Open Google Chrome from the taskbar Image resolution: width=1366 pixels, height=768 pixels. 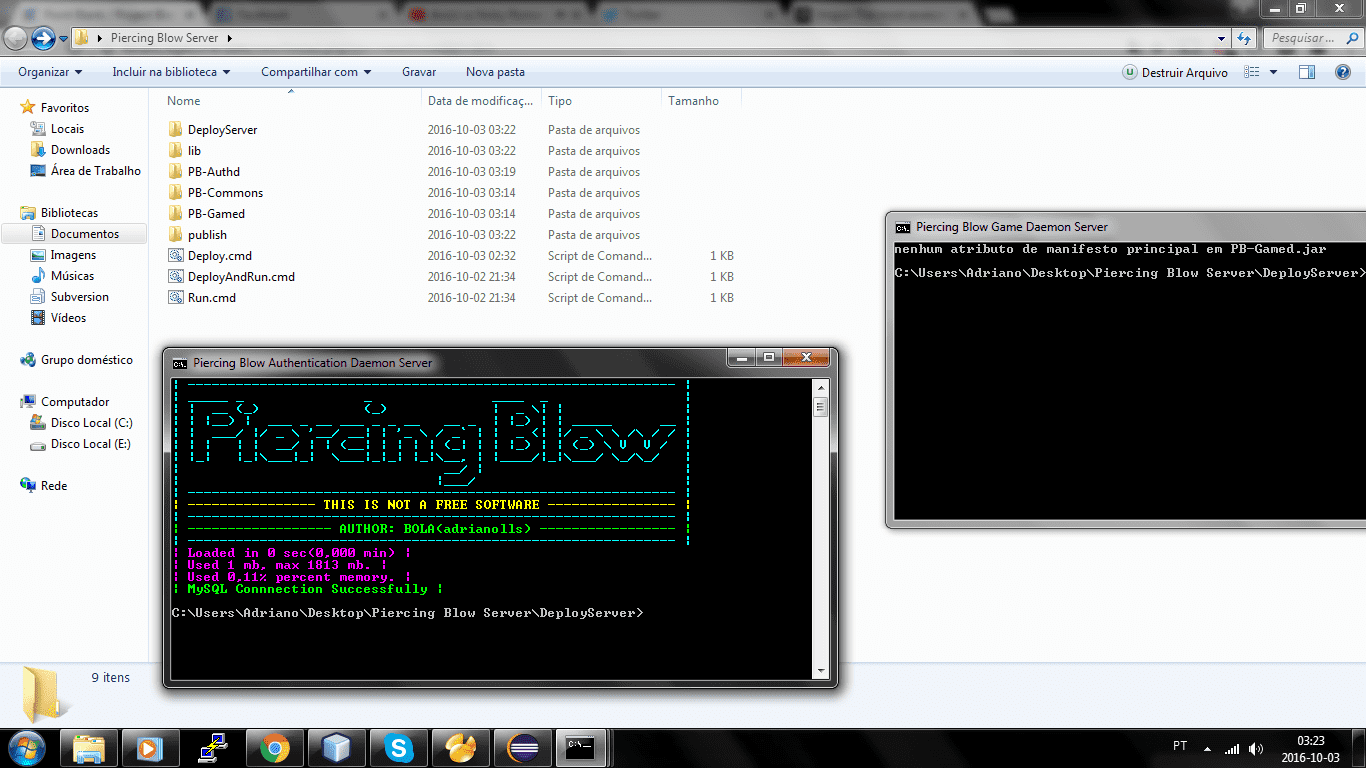tap(274, 748)
